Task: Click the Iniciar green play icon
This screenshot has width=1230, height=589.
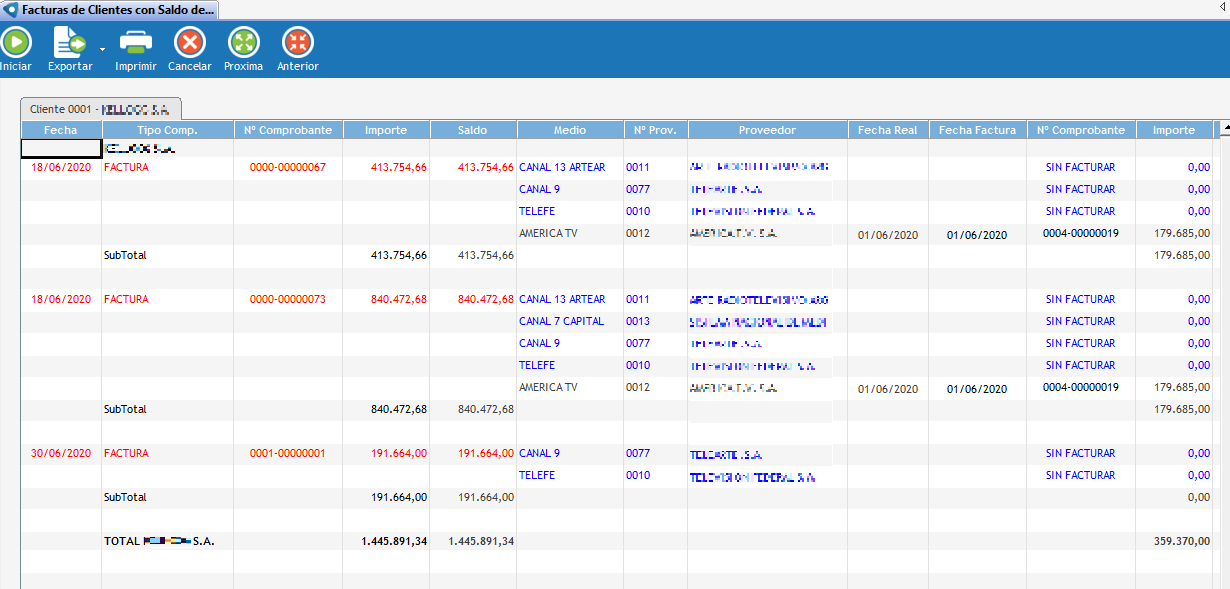Action: 15,42
